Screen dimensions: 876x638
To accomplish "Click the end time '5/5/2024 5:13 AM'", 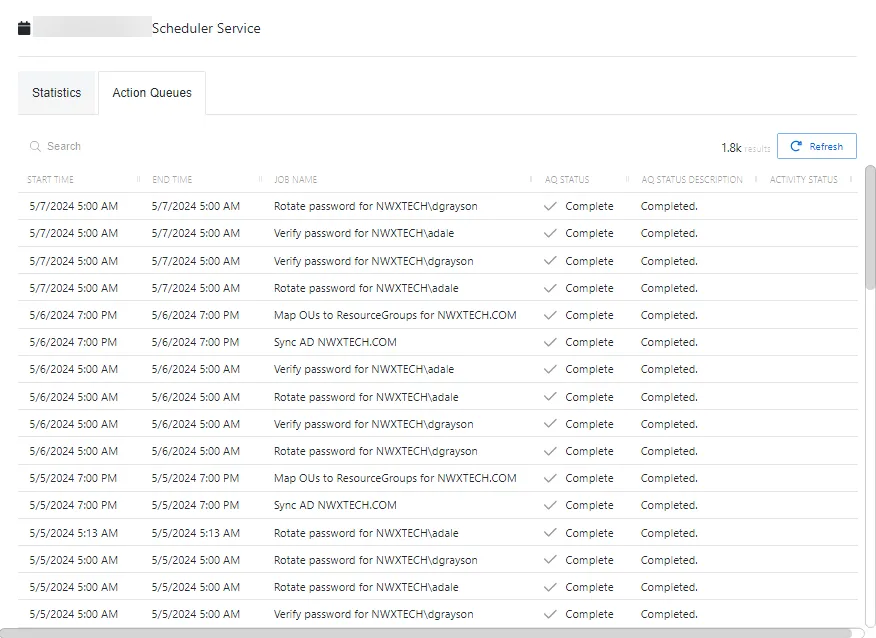I will (196, 533).
